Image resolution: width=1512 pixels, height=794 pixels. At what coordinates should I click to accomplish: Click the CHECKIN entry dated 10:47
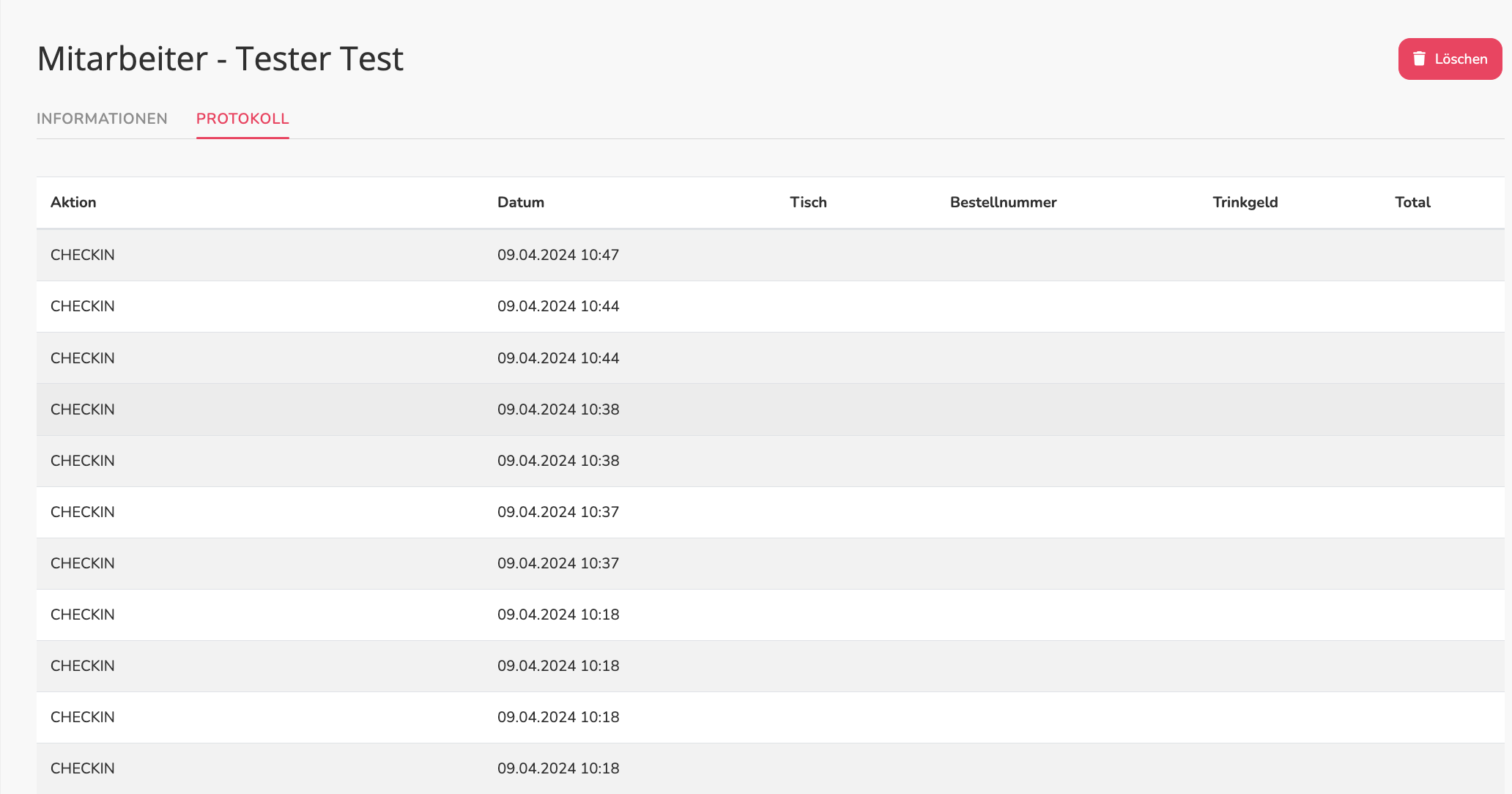pos(83,255)
